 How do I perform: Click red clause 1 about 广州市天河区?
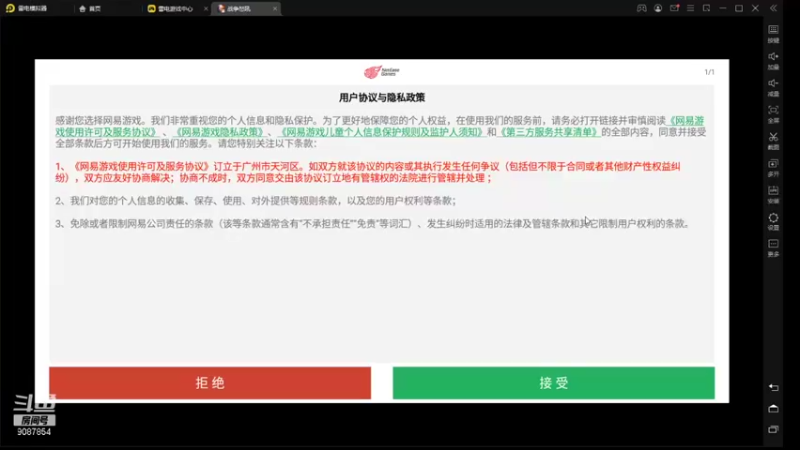click(368, 172)
